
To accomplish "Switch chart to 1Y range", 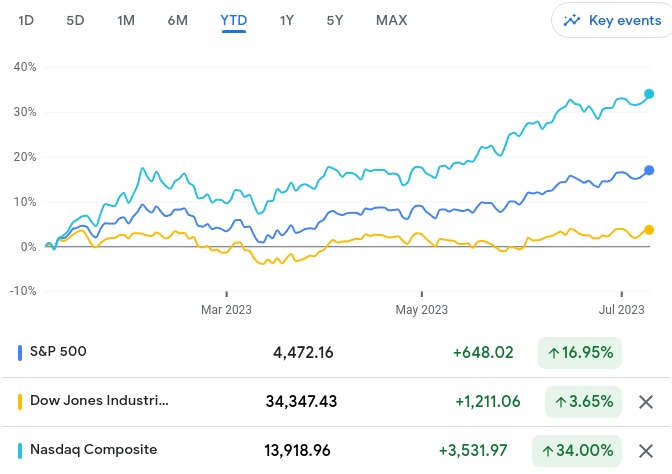I will 287,20.
